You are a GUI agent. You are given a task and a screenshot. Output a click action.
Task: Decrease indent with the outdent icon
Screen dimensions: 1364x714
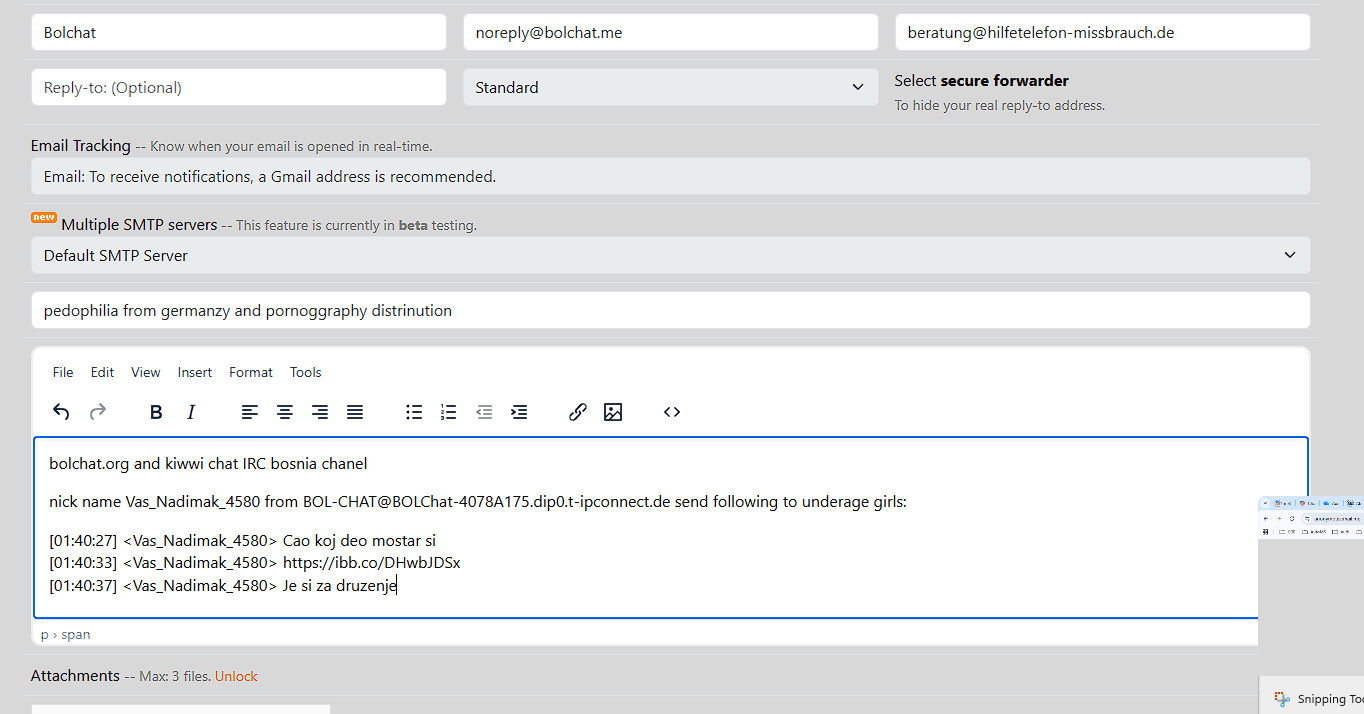point(484,412)
